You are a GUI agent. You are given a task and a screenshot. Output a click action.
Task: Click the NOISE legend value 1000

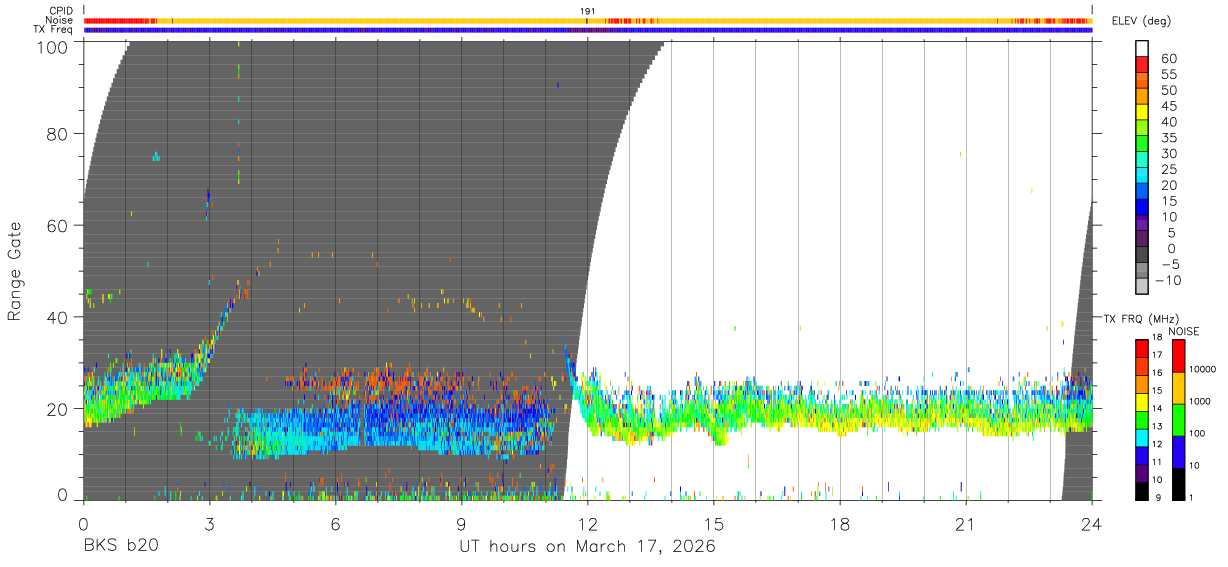pos(1199,402)
